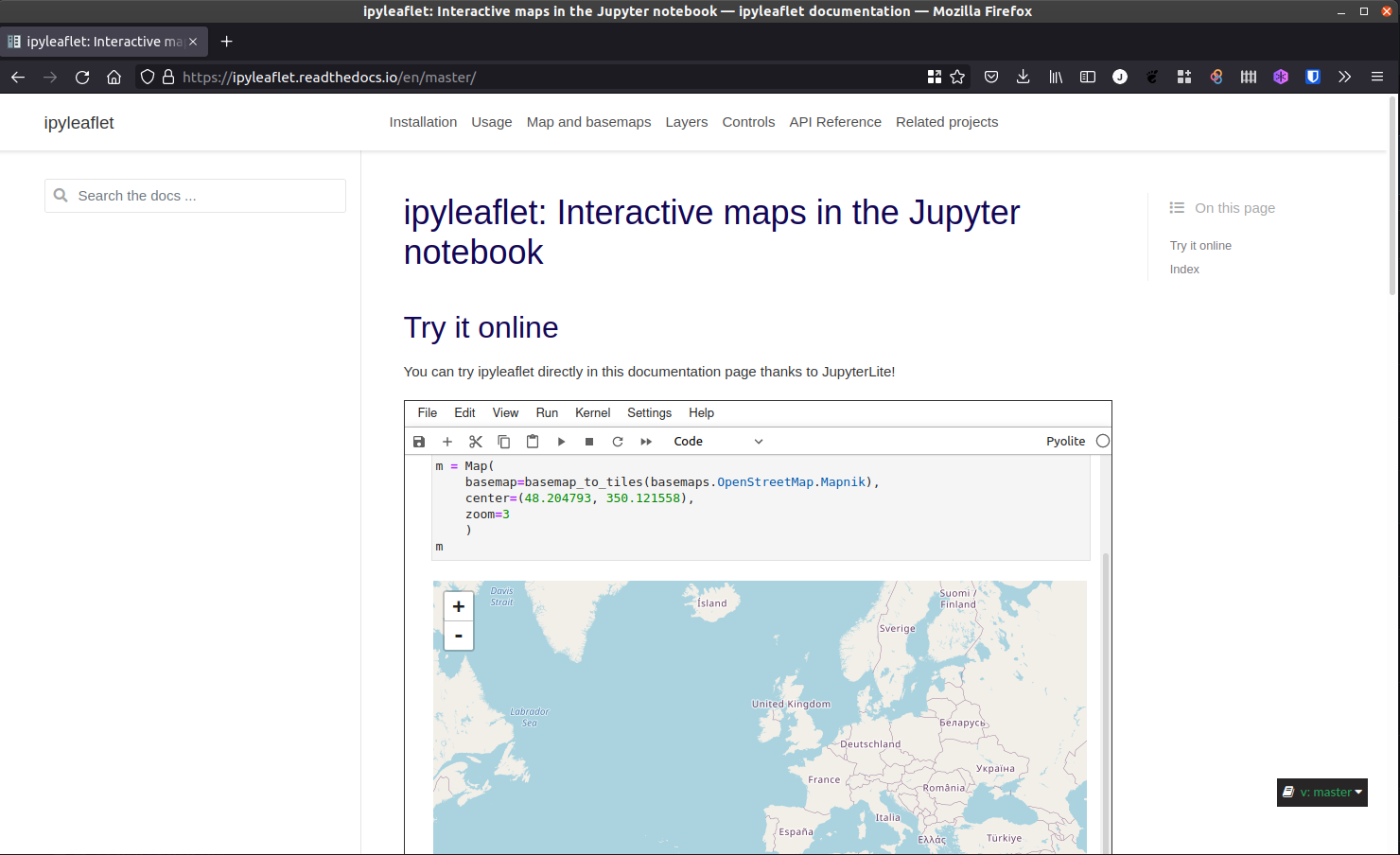The width and height of the screenshot is (1400, 855).
Task: Open the Controls documentation section
Action: point(748,122)
